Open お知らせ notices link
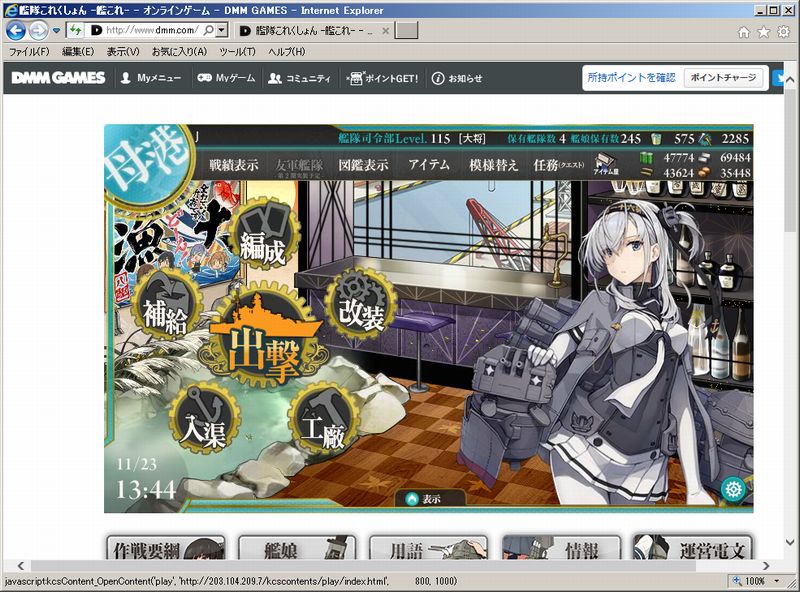 pyautogui.click(x=457, y=78)
